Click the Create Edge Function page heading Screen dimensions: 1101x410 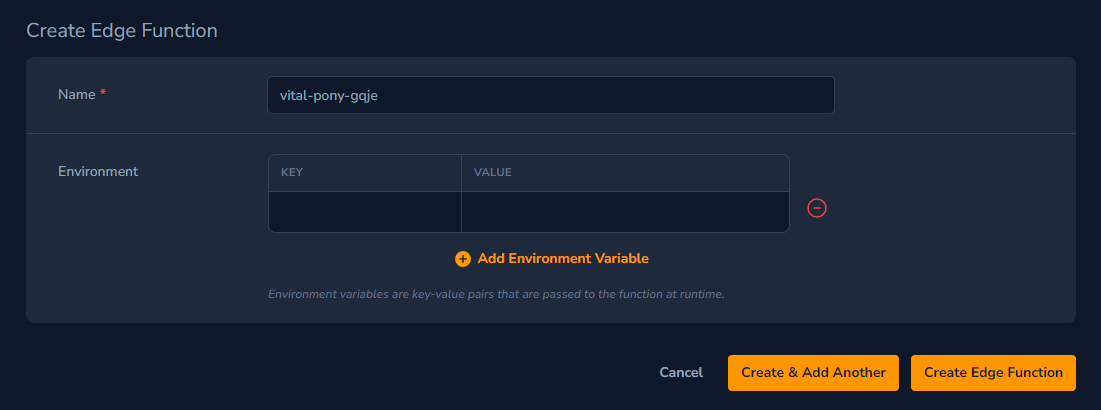coord(122,30)
